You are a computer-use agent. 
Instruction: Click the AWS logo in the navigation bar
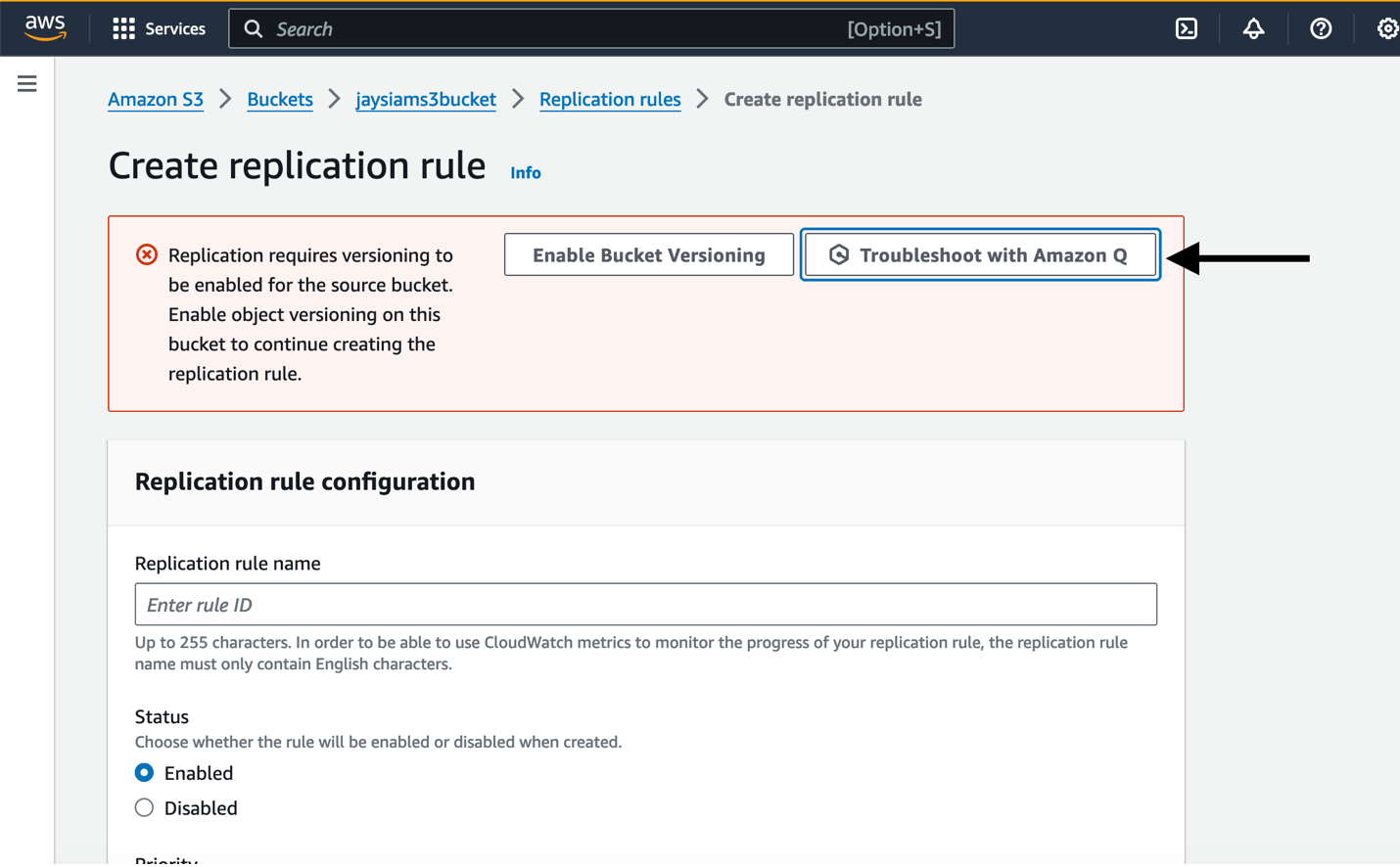(x=43, y=27)
